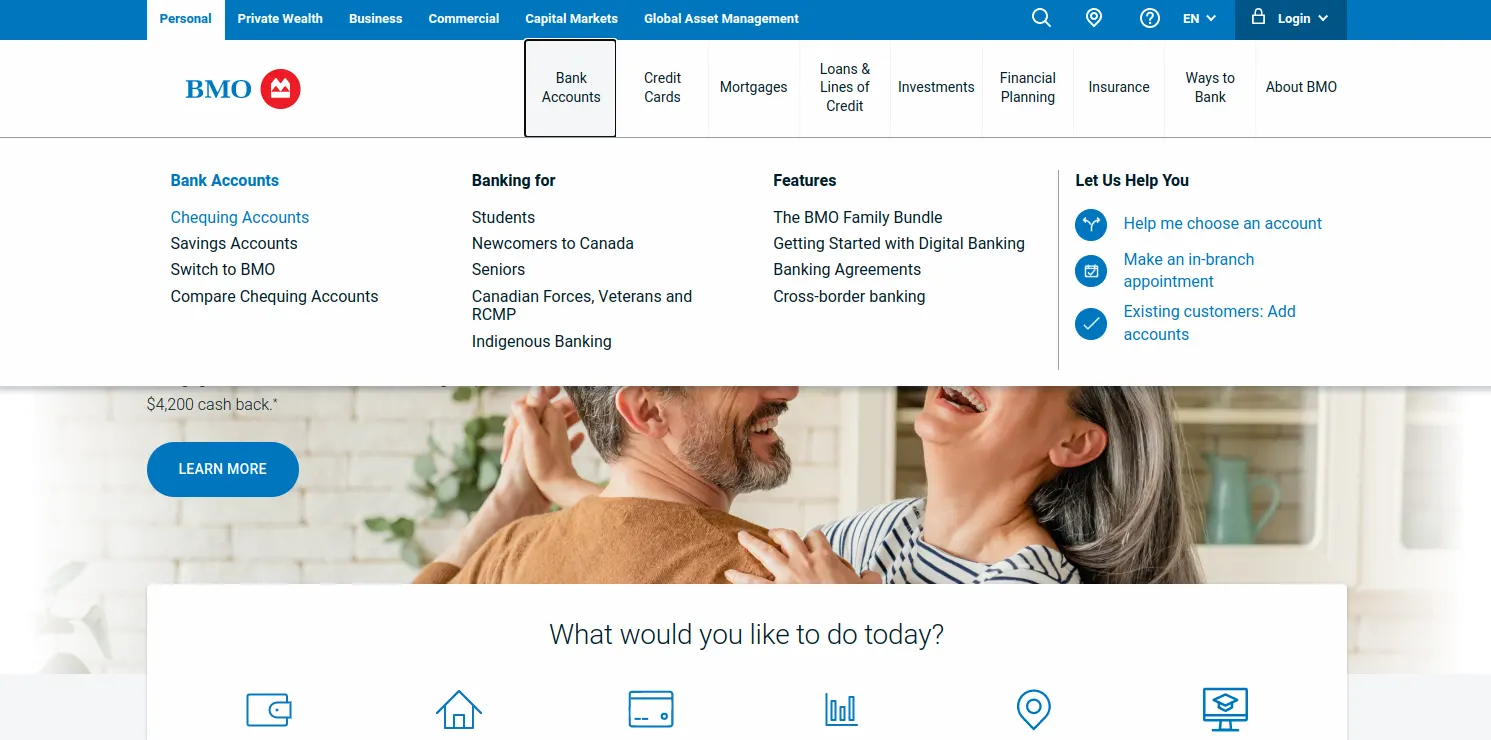
Task: Switch to the Commercial tab
Action: point(464,19)
